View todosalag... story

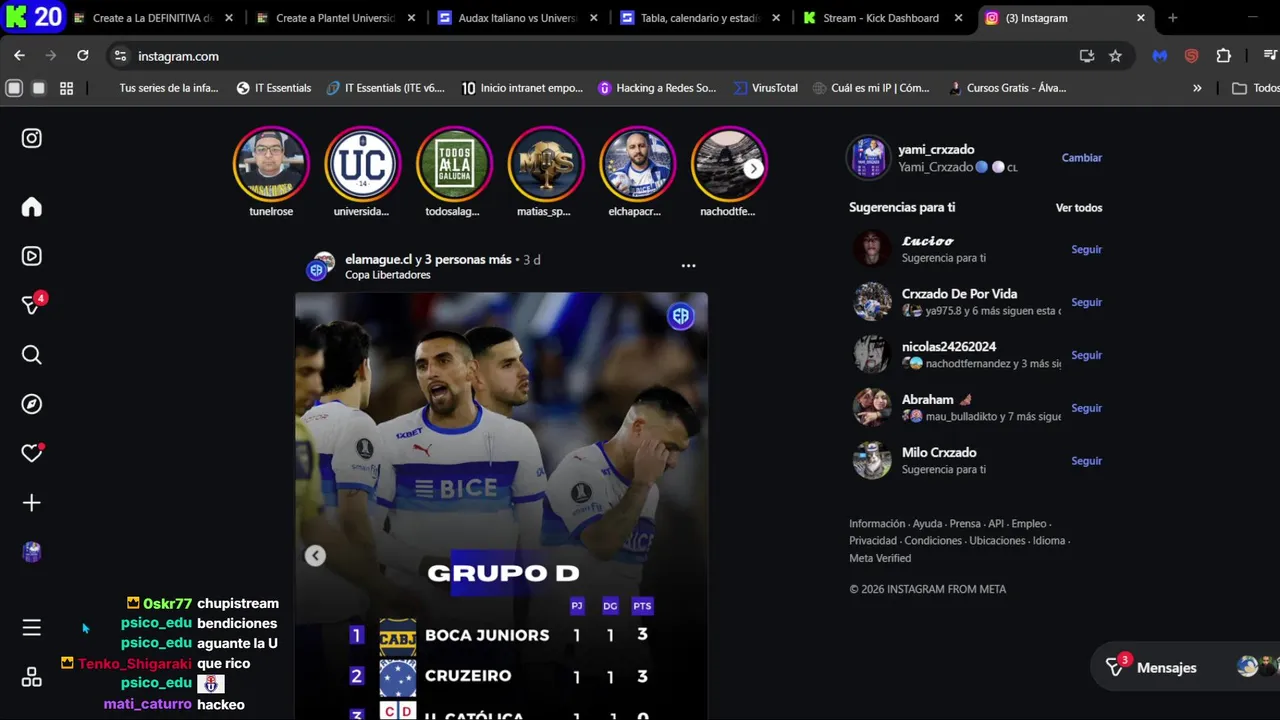(454, 164)
